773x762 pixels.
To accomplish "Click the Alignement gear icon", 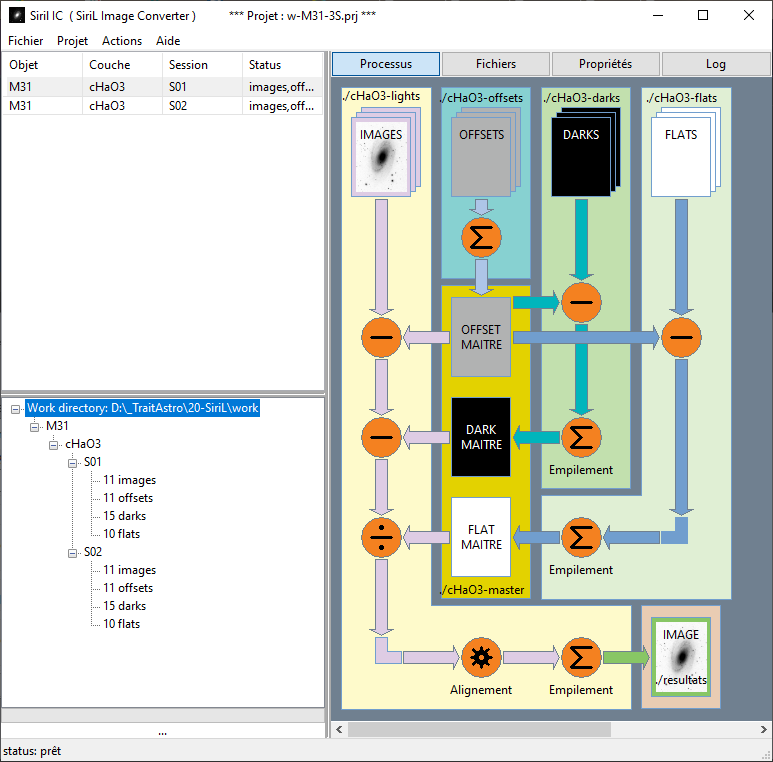I will 481,658.
